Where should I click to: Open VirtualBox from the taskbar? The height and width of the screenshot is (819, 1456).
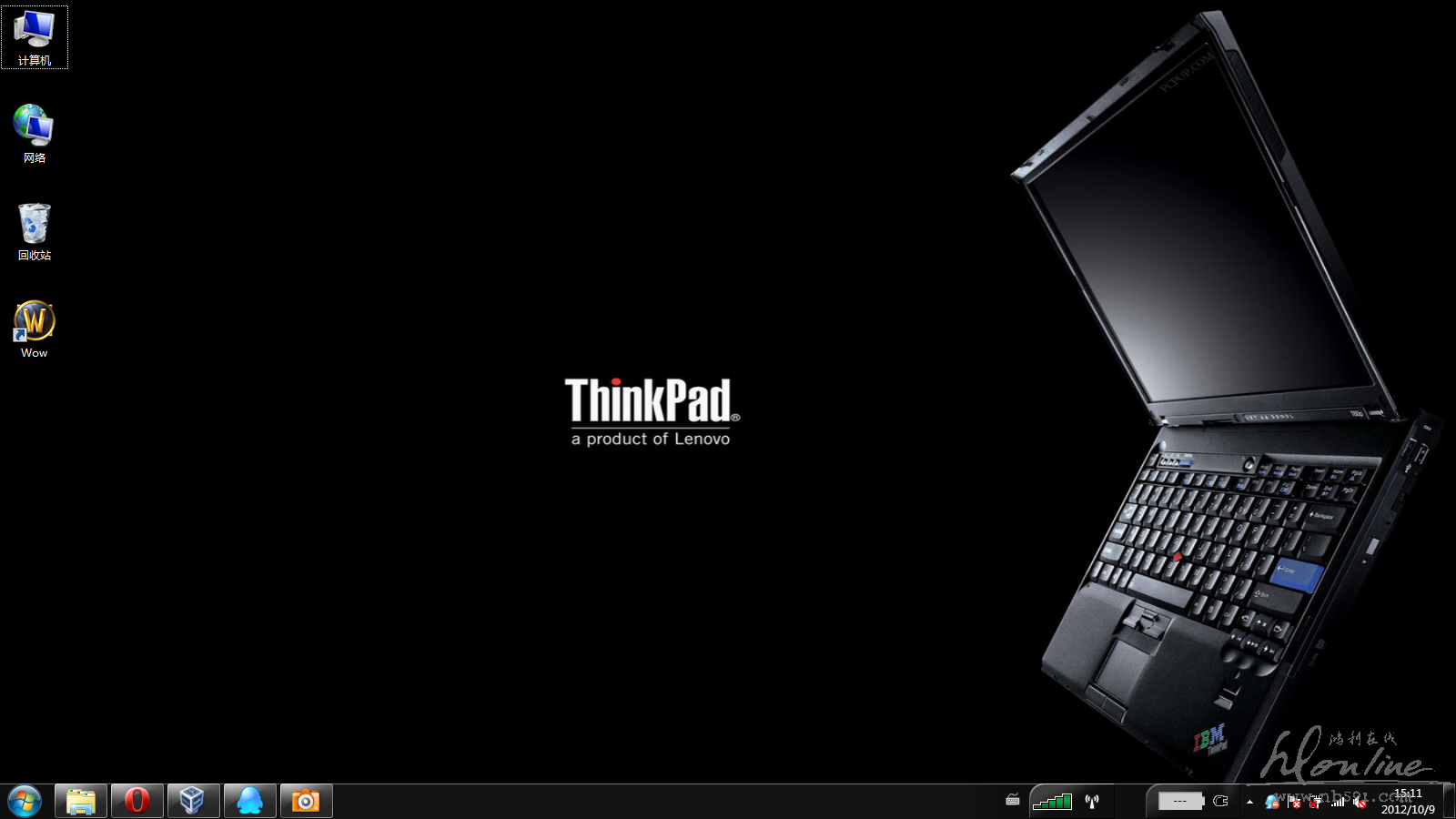pos(193,802)
